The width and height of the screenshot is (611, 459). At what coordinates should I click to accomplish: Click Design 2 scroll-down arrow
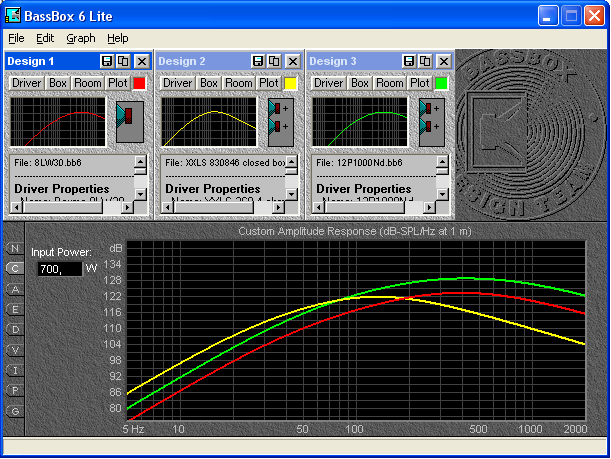tap(291, 194)
